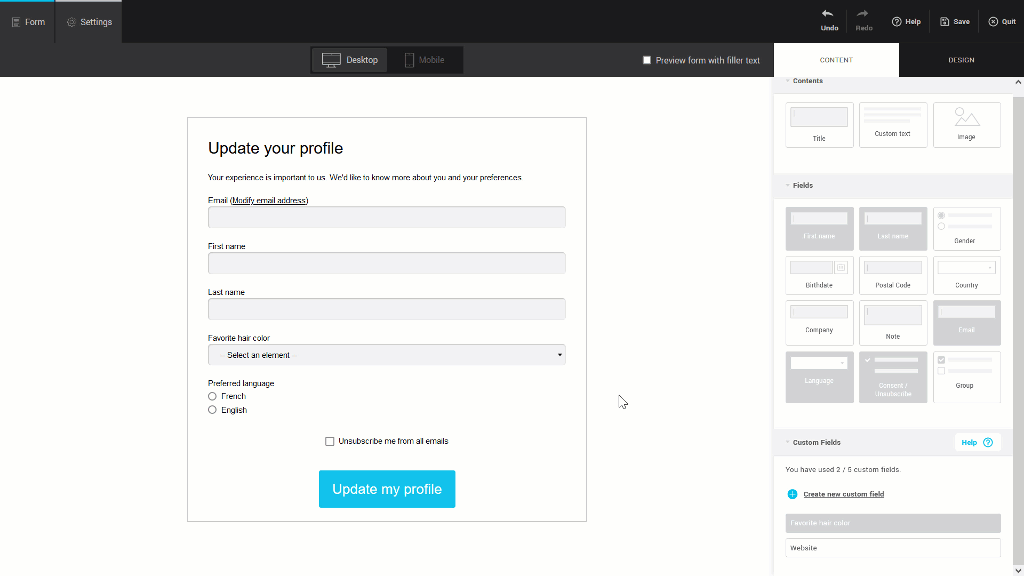Add an Image content block
Image resolution: width=1024 pixels, height=576 pixels.
coord(966,124)
